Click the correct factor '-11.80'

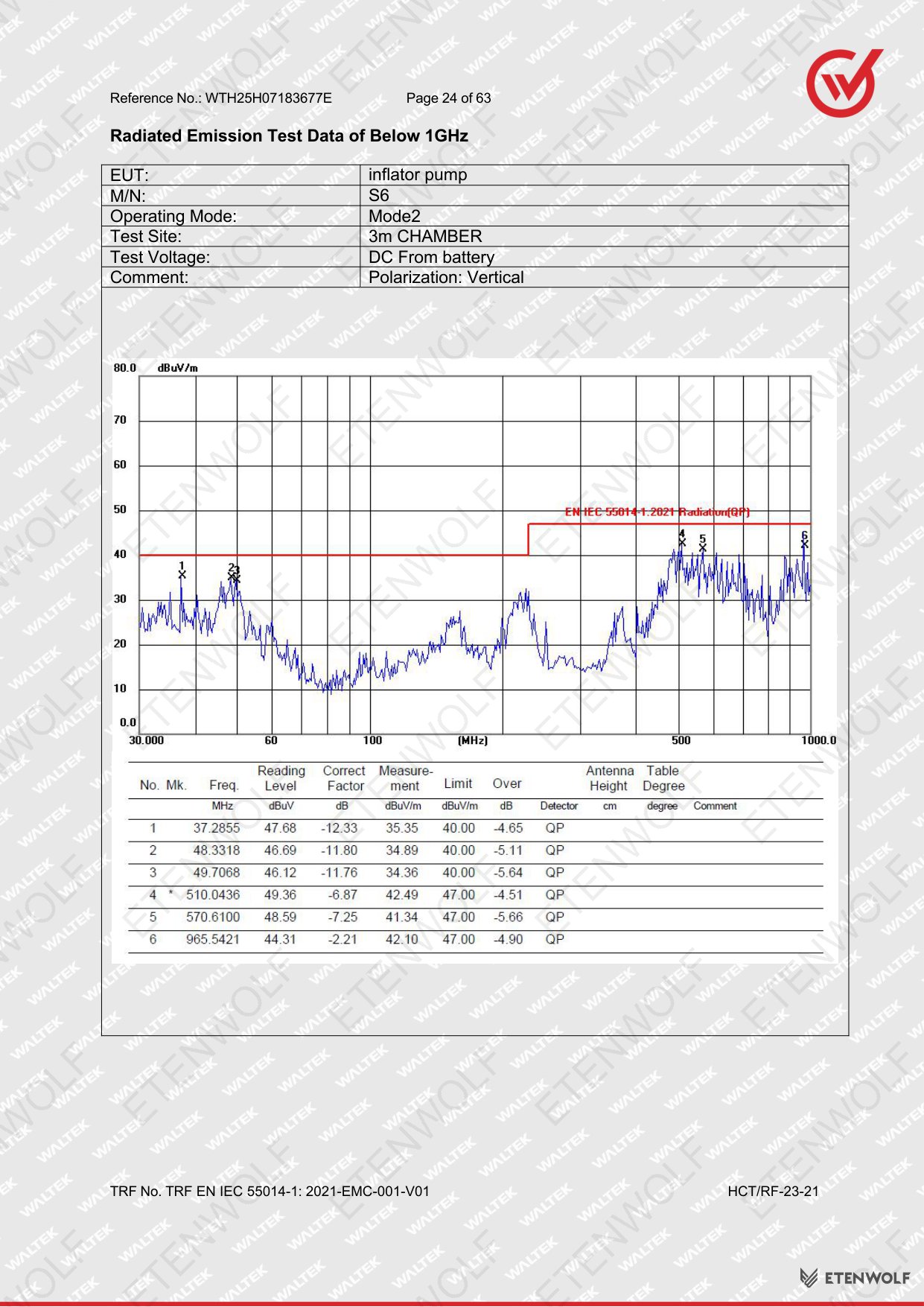340,850
